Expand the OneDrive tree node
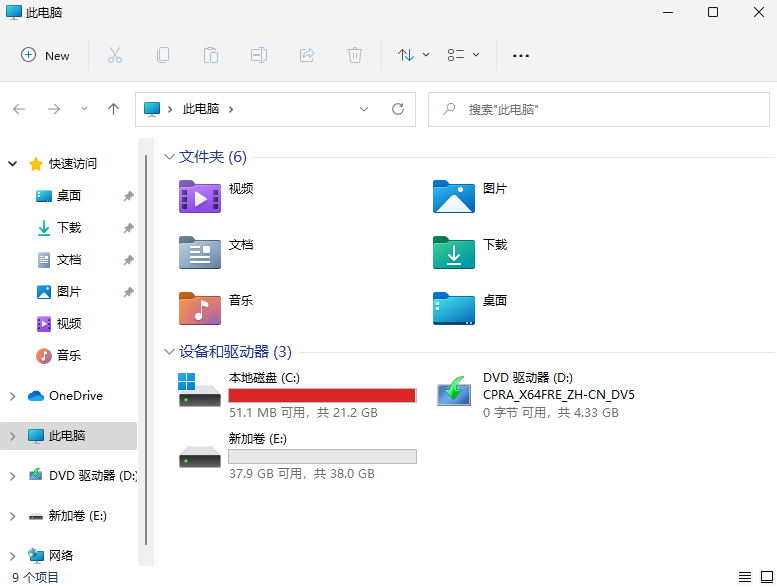Screen dimensions: 777x587 (x=12, y=396)
